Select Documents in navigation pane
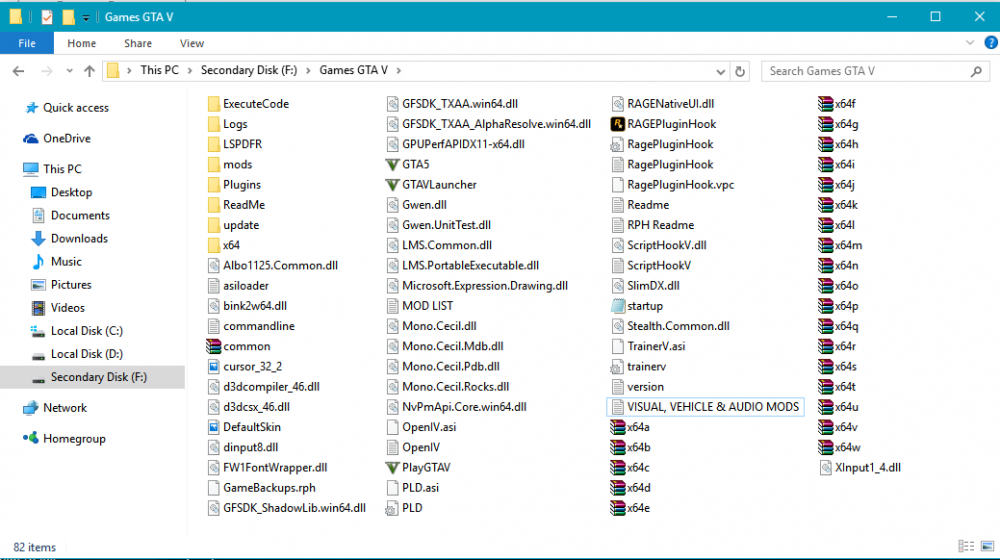The image size is (1000, 560). pyautogui.click(x=80, y=215)
